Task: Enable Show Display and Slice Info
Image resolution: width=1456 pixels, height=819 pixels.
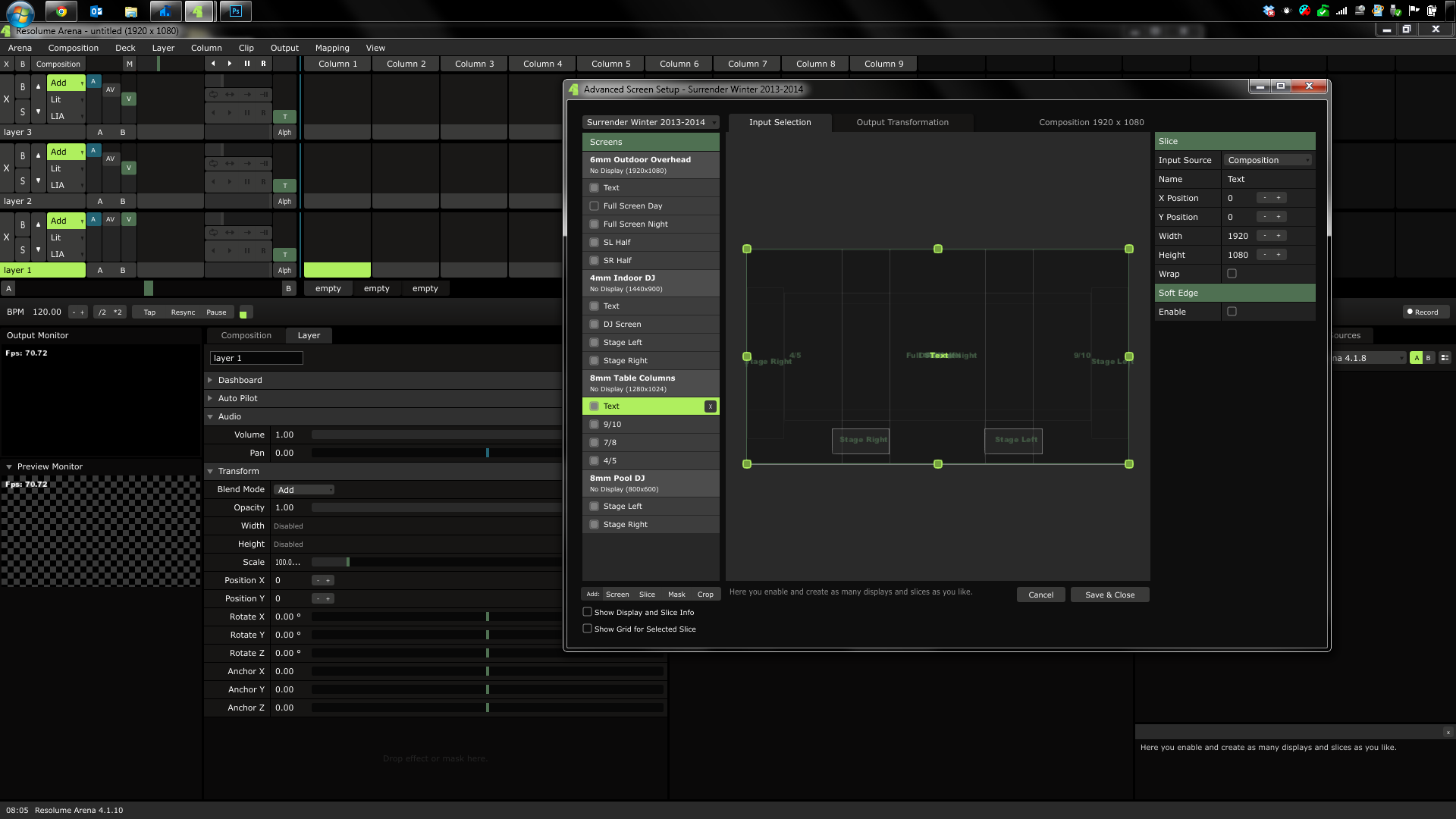Action: pyautogui.click(x=588, y=612)
